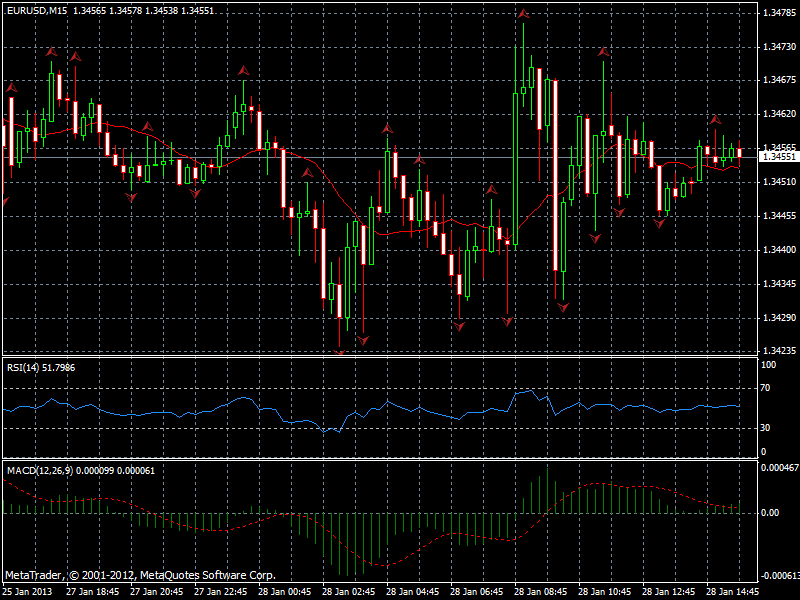The width and height of the screenshot is (800, 600).
Task: Pick the 28 Jan 14:45 time label
Action: (732, 592)
